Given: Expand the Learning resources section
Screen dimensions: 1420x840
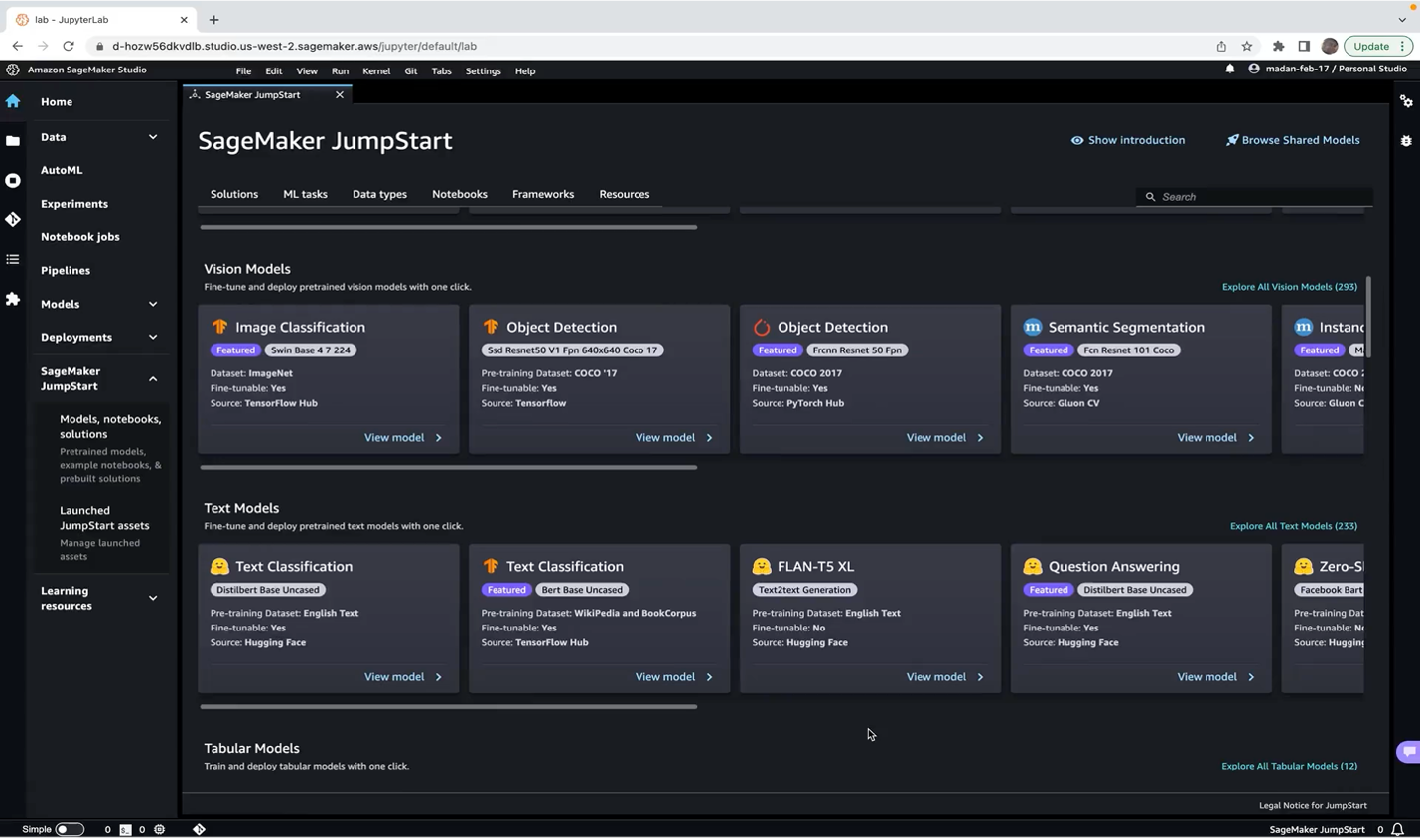Looking at the screenshot, I should (x=153, y=598).
